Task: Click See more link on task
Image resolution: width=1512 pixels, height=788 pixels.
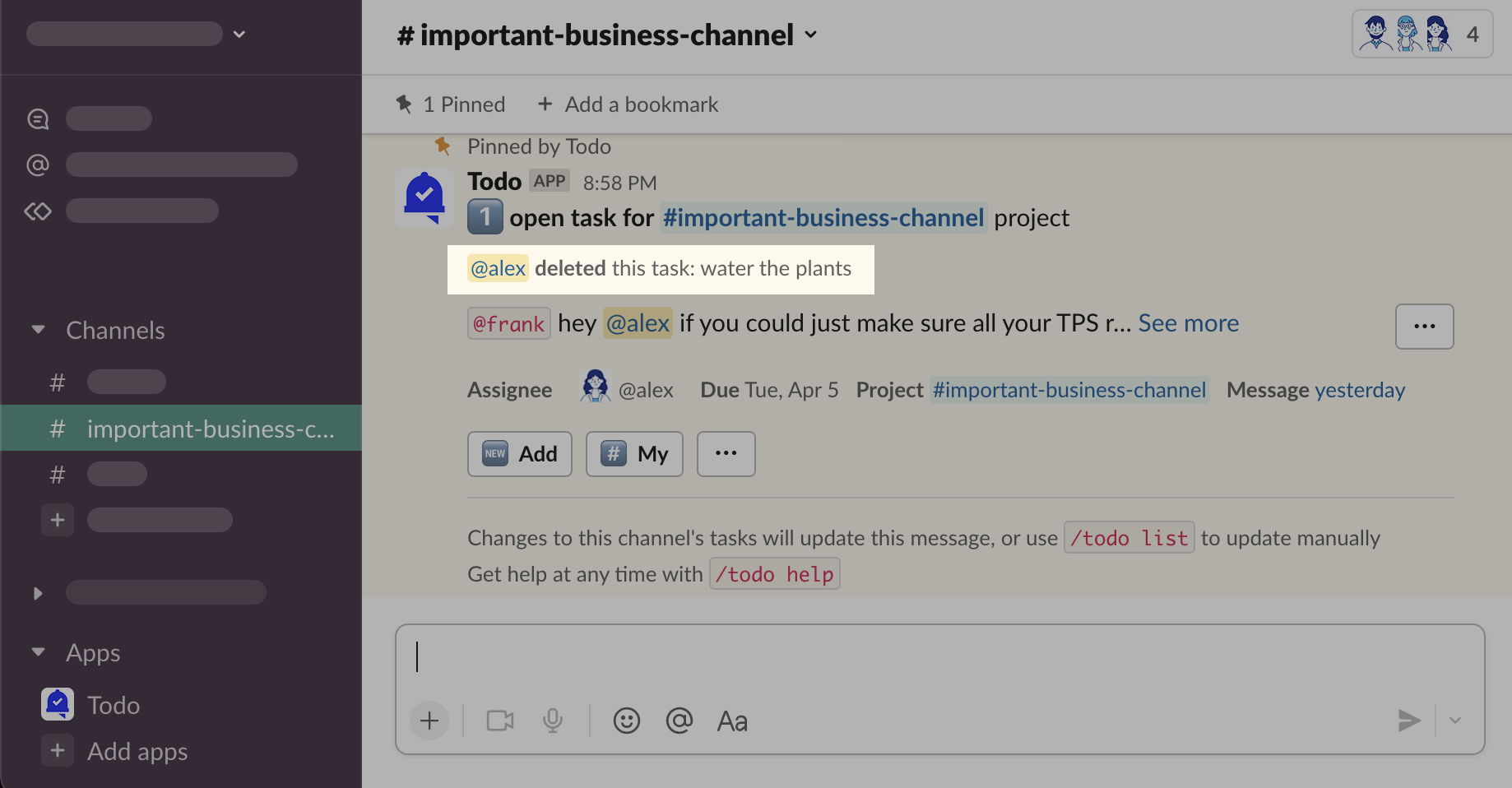Action: [1188, 323]
